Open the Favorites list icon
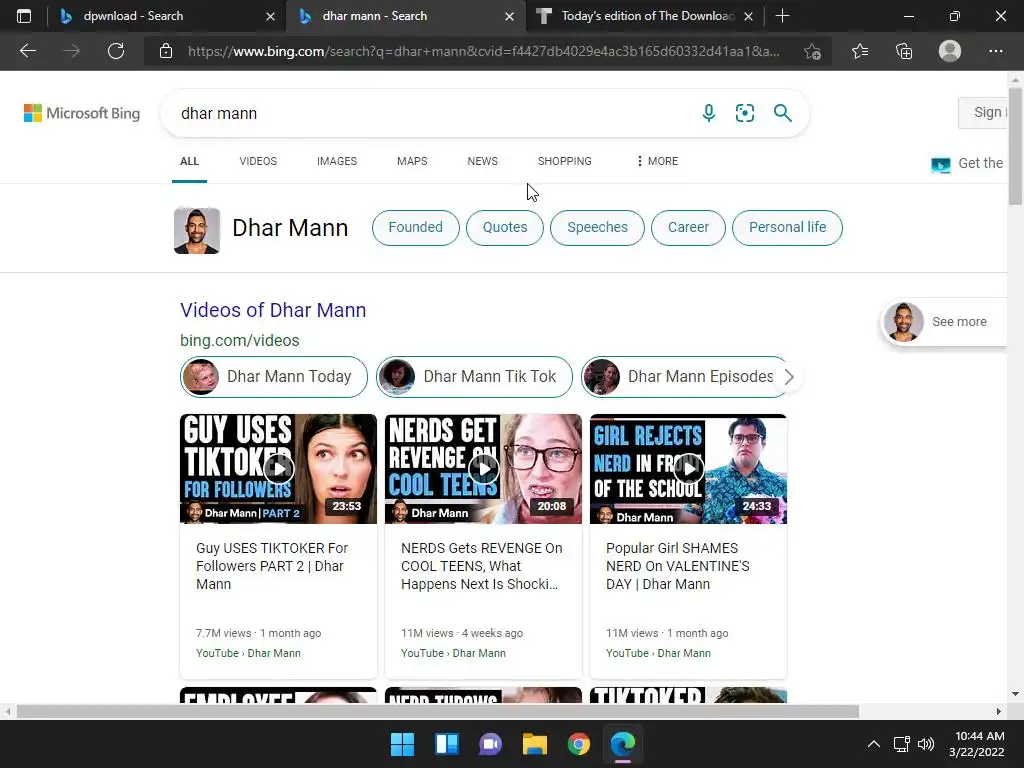 (860, 51)
